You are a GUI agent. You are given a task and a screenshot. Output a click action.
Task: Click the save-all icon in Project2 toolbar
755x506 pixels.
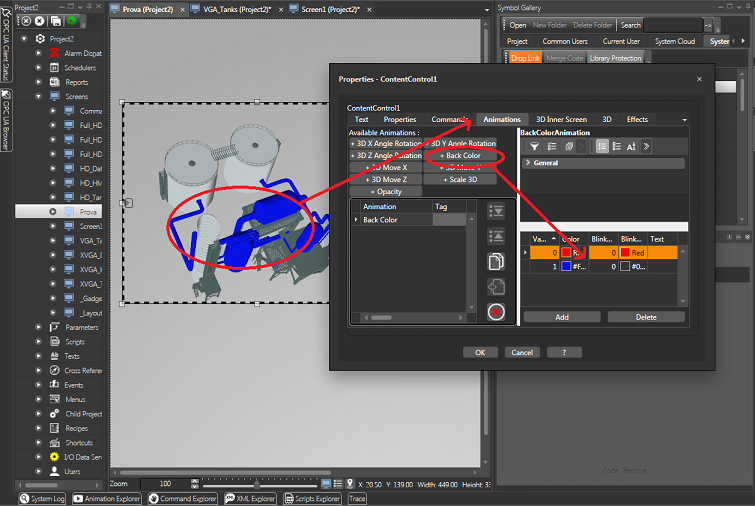click(57, 21)
